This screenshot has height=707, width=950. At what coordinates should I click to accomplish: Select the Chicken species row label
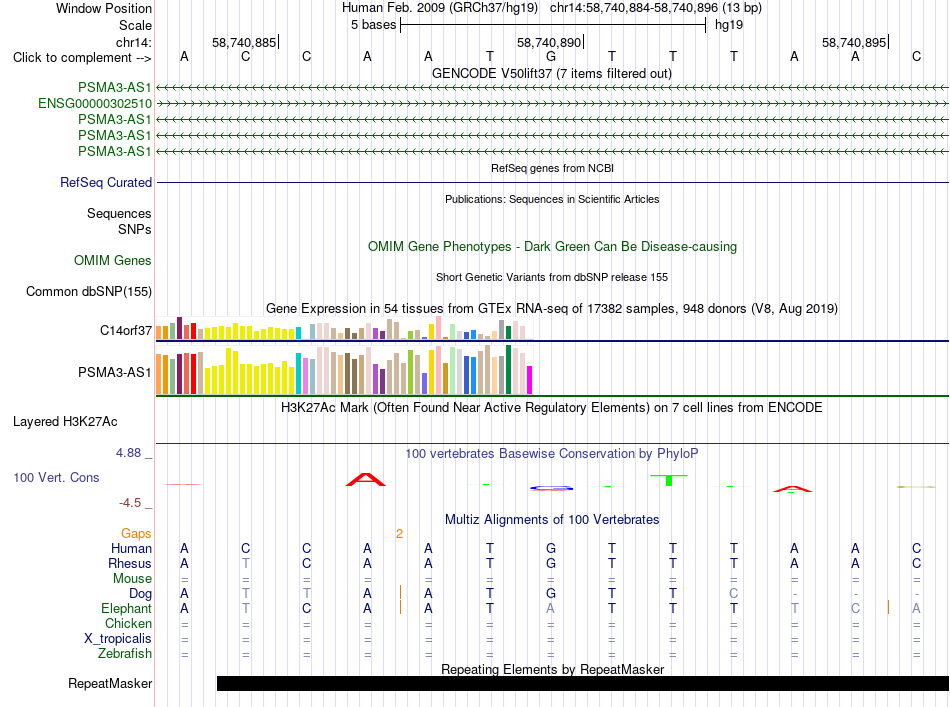pos(128,623)
